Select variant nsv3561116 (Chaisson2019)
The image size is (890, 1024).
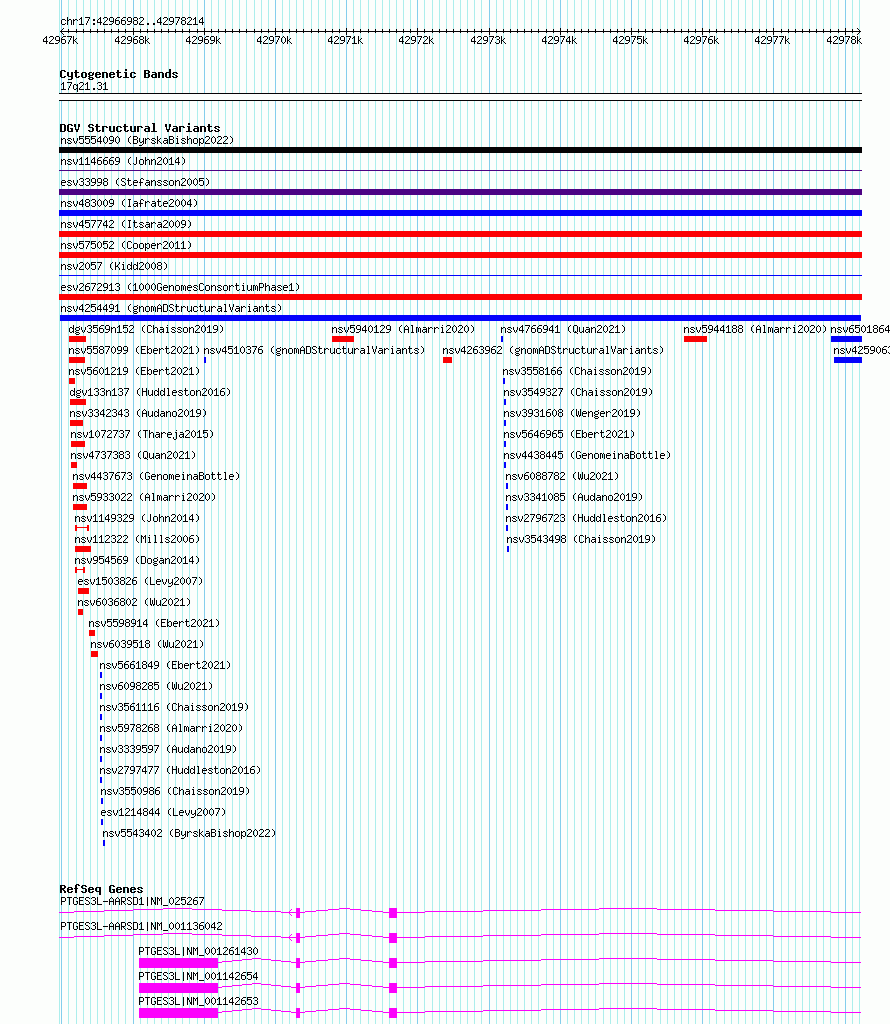(x=174, y=707)
